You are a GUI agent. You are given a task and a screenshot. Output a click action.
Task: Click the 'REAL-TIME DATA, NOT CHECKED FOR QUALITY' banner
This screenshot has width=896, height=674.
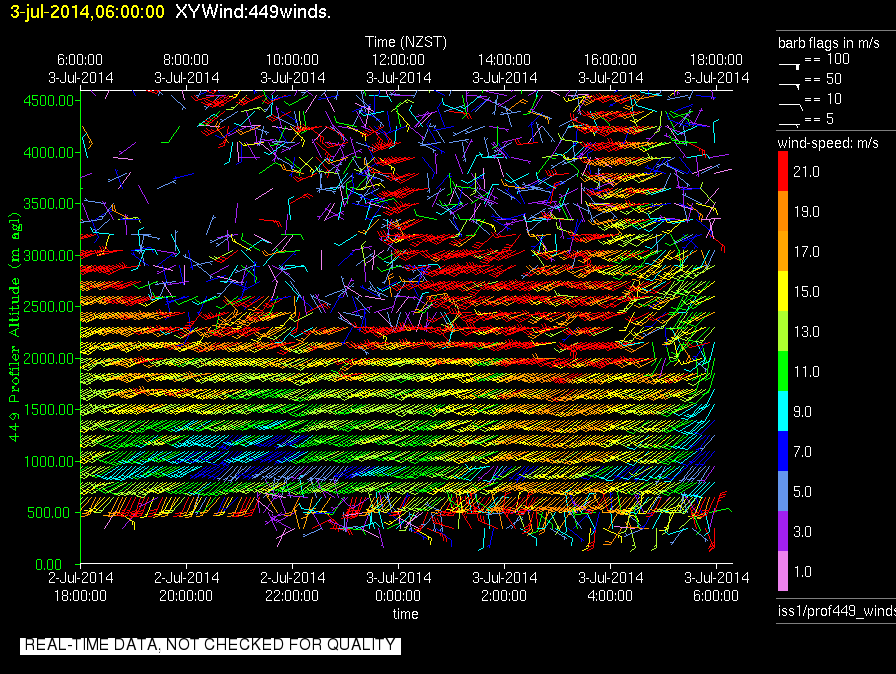(210, 645)
